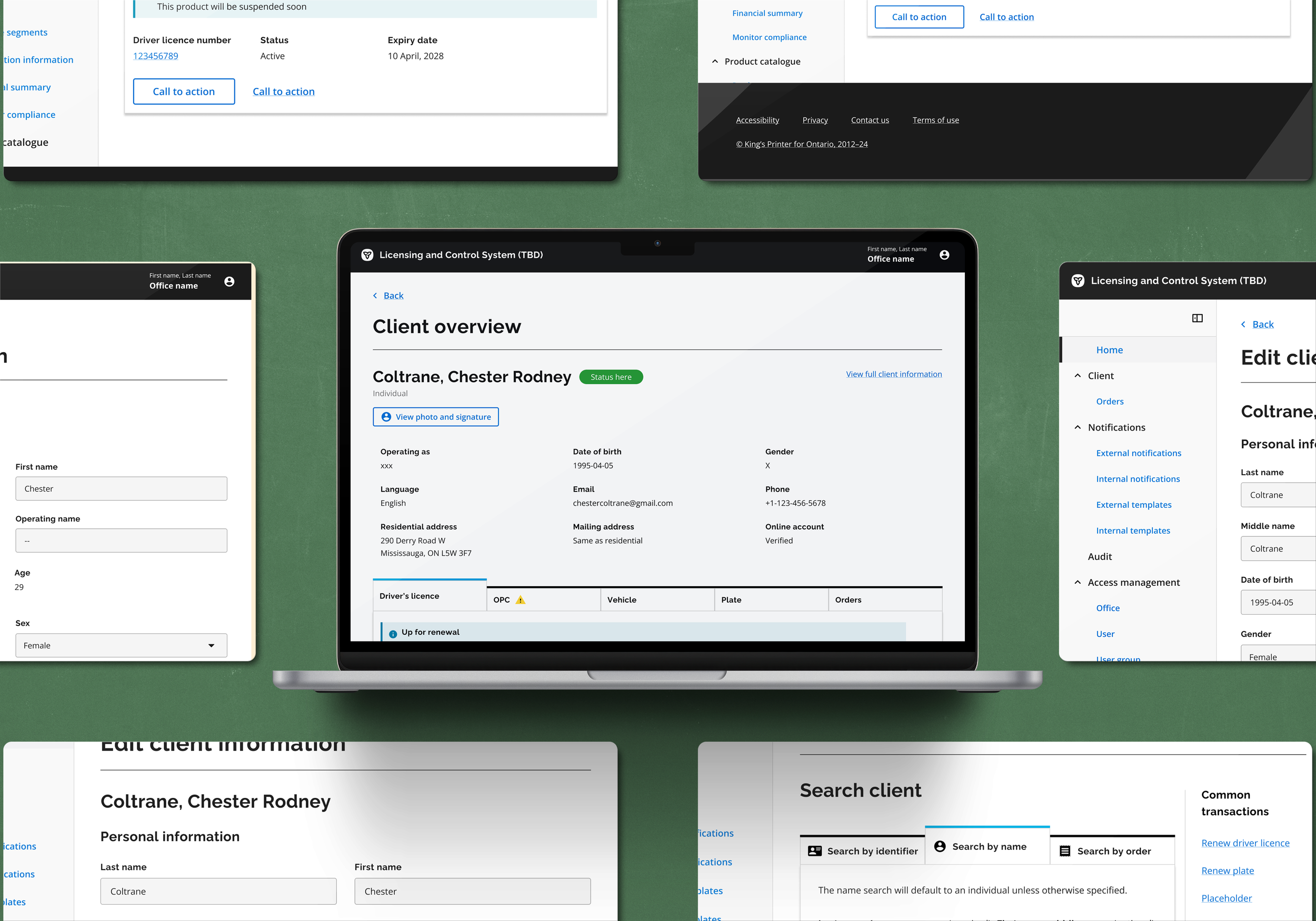This screenshot has height=921, width=1316.
Task: Click the user avatar icon in left panel header
Action: [230, 281]
